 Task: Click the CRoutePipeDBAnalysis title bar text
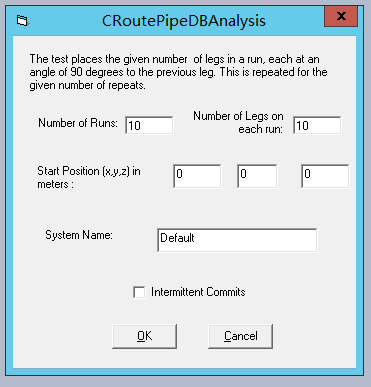184,21
